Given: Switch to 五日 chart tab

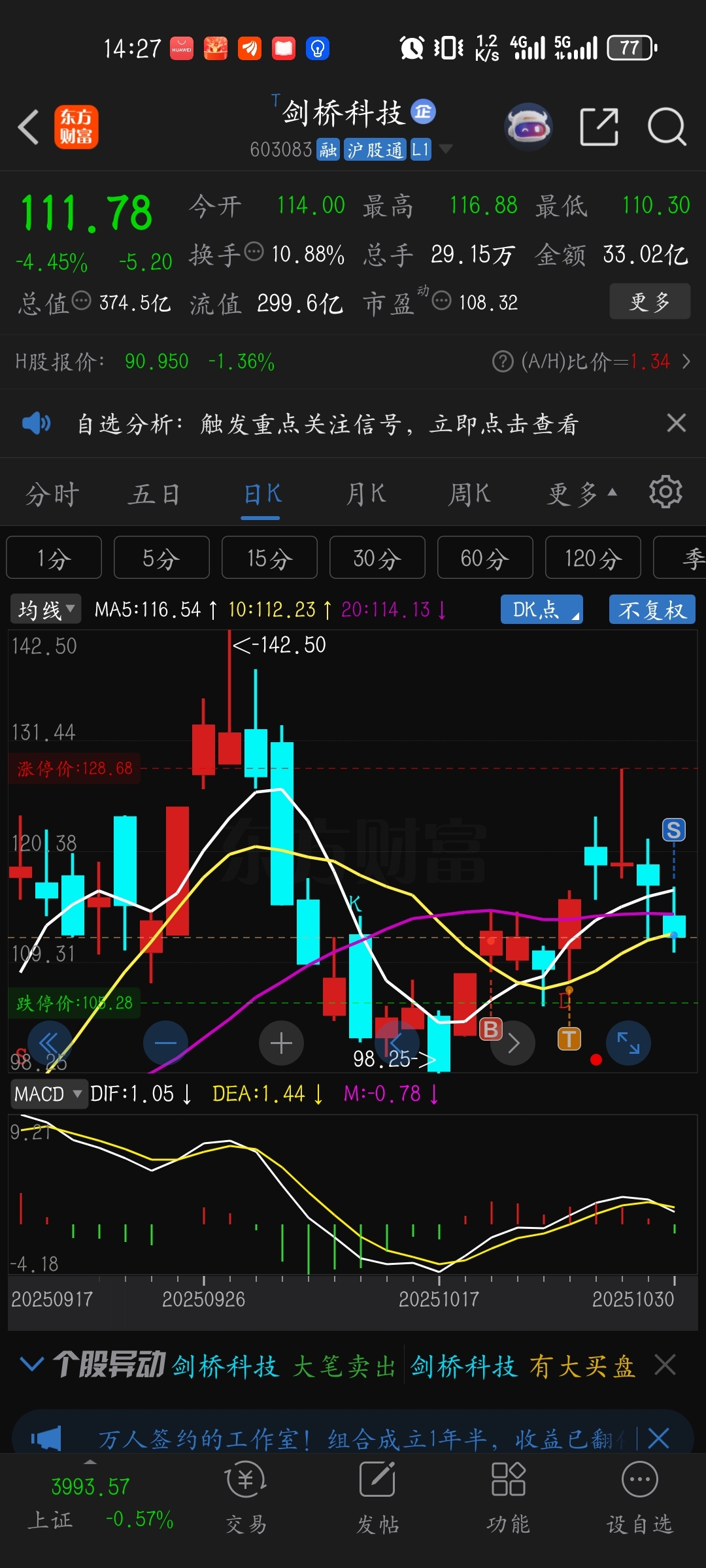Looking at the screenshot, I should (154, 494).
